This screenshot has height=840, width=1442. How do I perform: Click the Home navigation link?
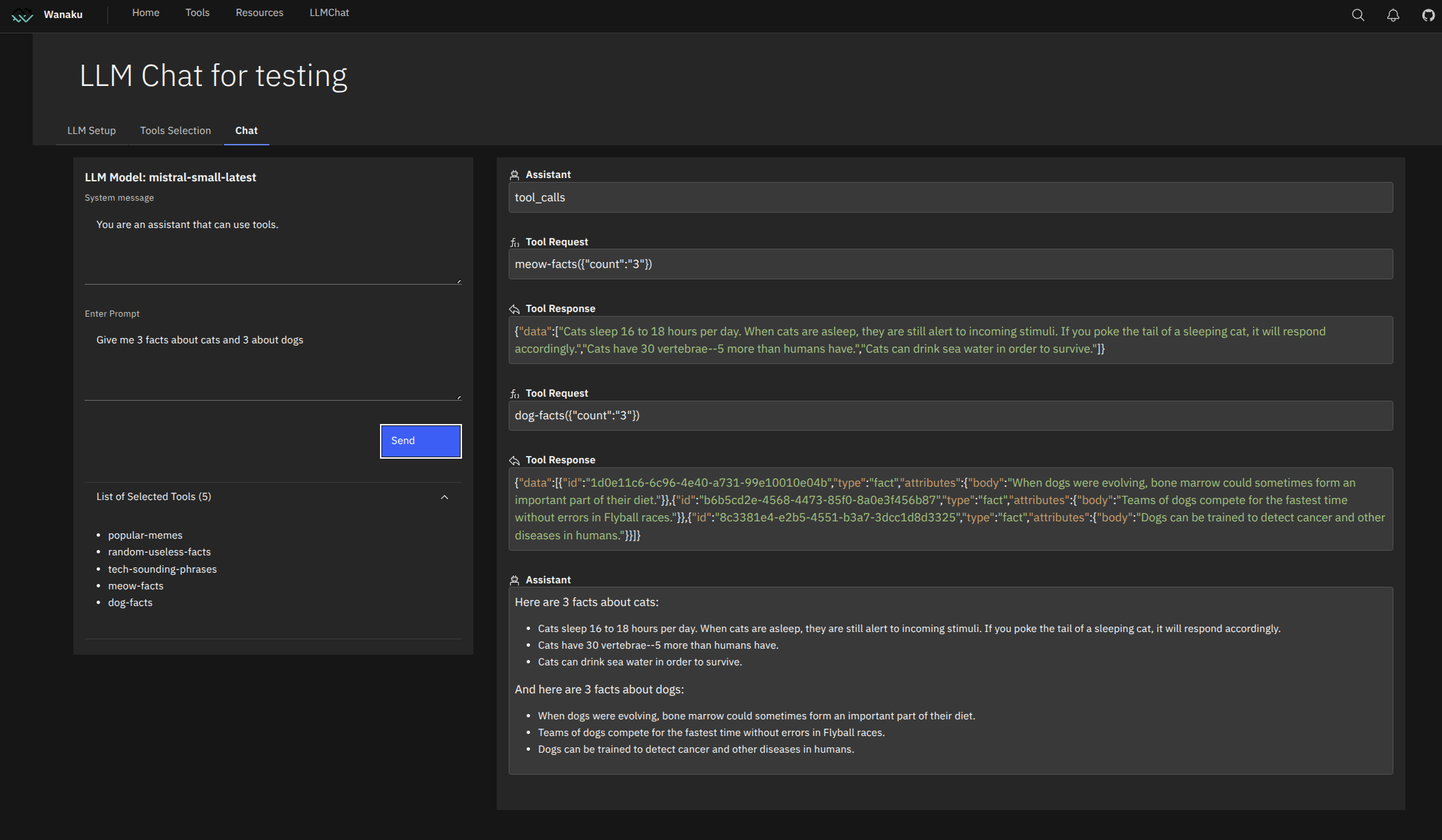pyautogui.click(x=145, y=13)
